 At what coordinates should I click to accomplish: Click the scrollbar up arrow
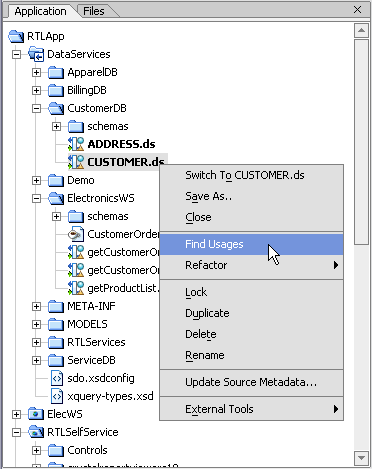coord(361,31)
